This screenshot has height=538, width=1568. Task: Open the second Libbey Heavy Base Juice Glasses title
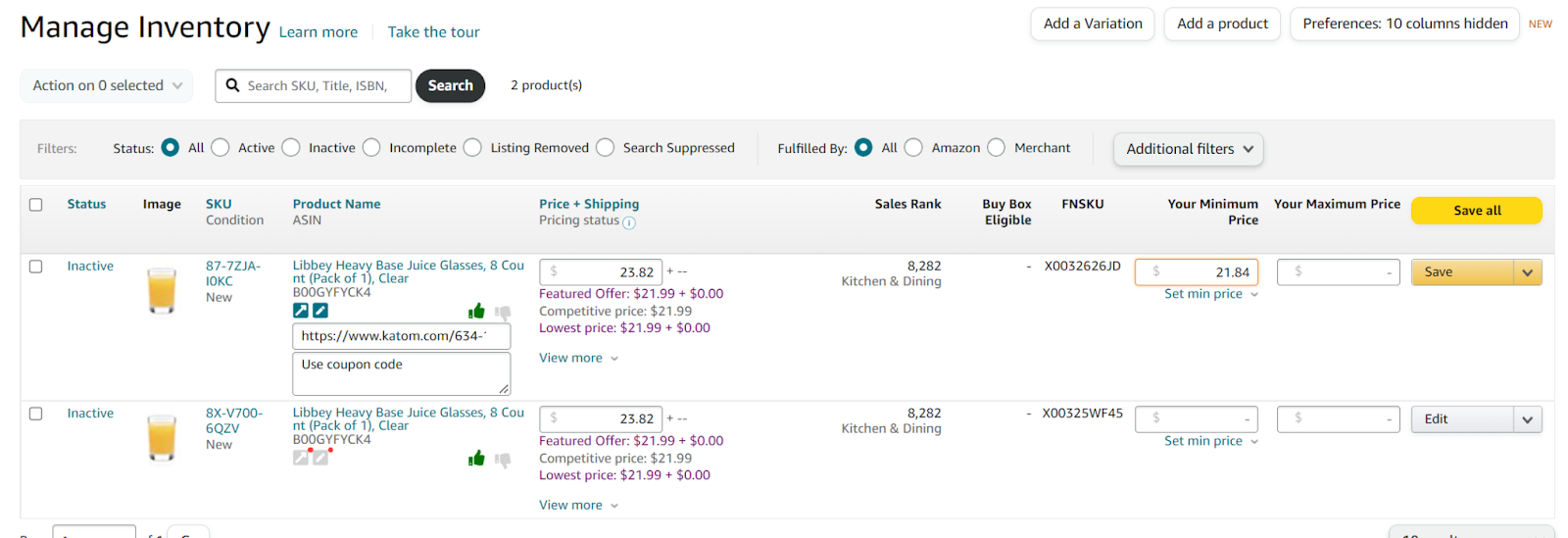point(409,418)
